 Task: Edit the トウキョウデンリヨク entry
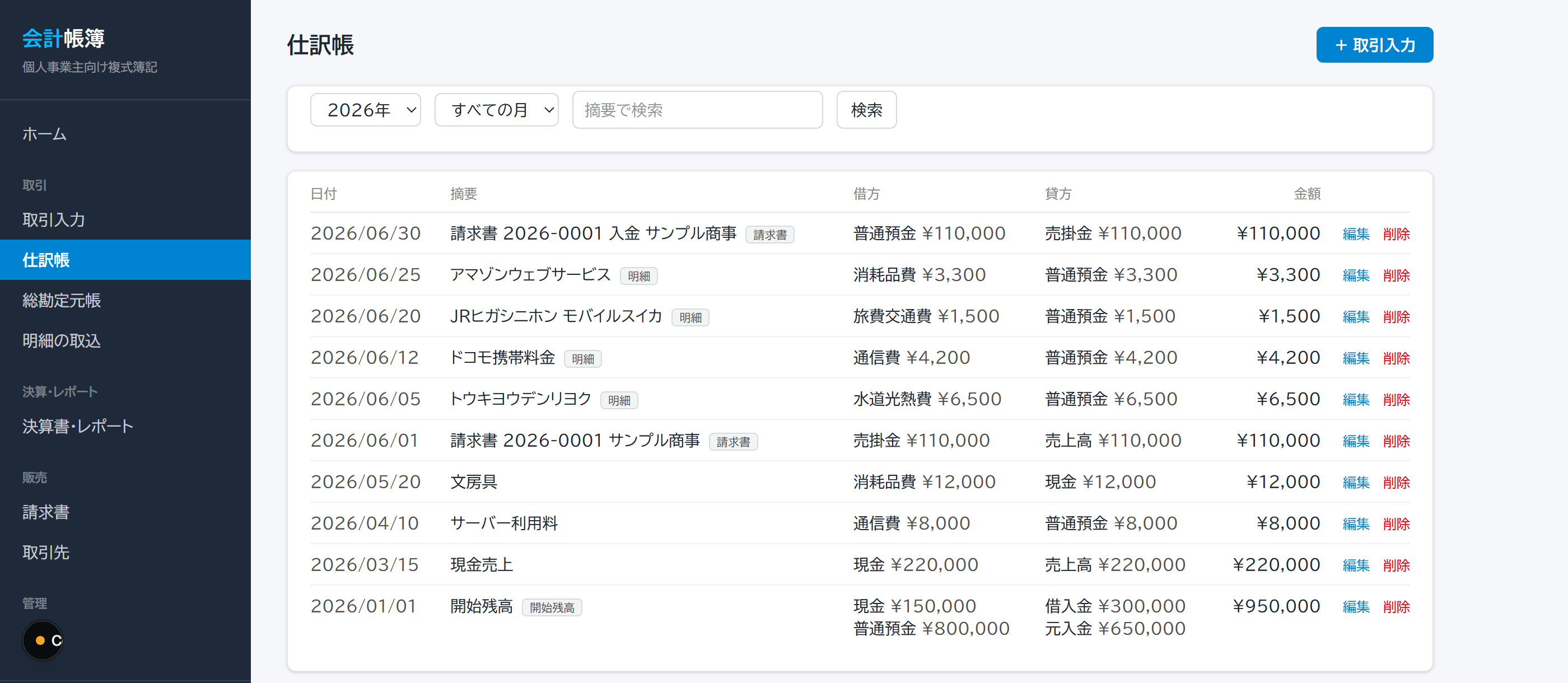tap(1356, 399)
